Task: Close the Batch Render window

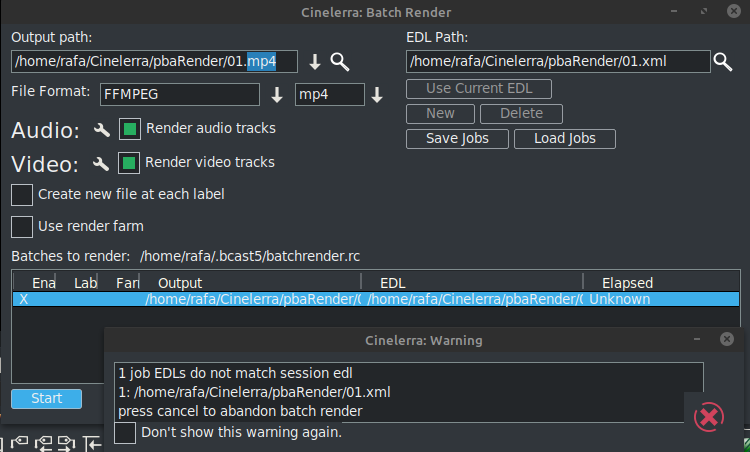Action: click(735, 12)
